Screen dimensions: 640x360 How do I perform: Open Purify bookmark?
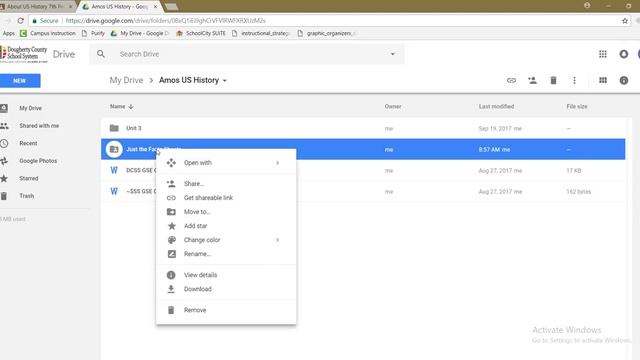click(x=93, y=33)
